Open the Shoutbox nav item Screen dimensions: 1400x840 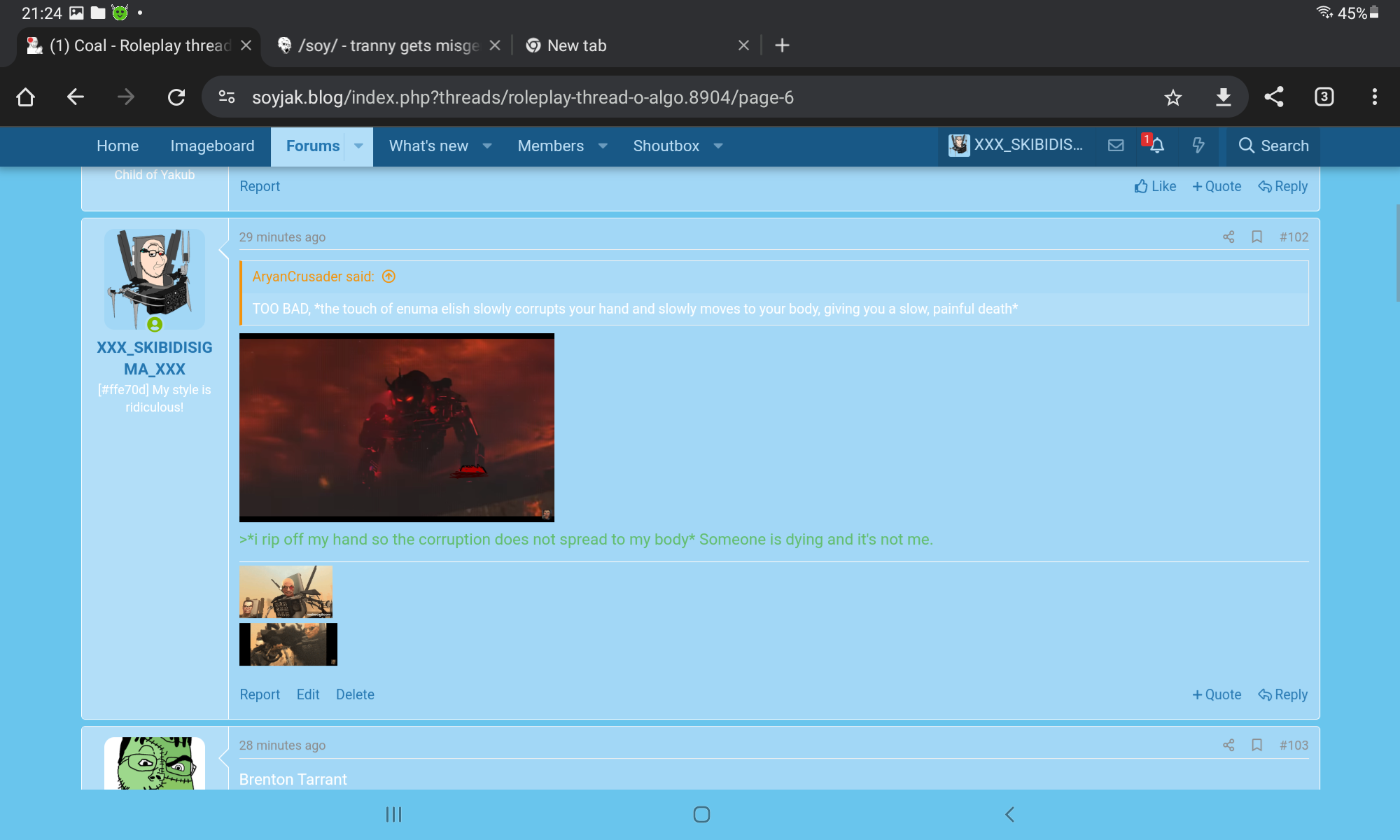coord(666,146)
